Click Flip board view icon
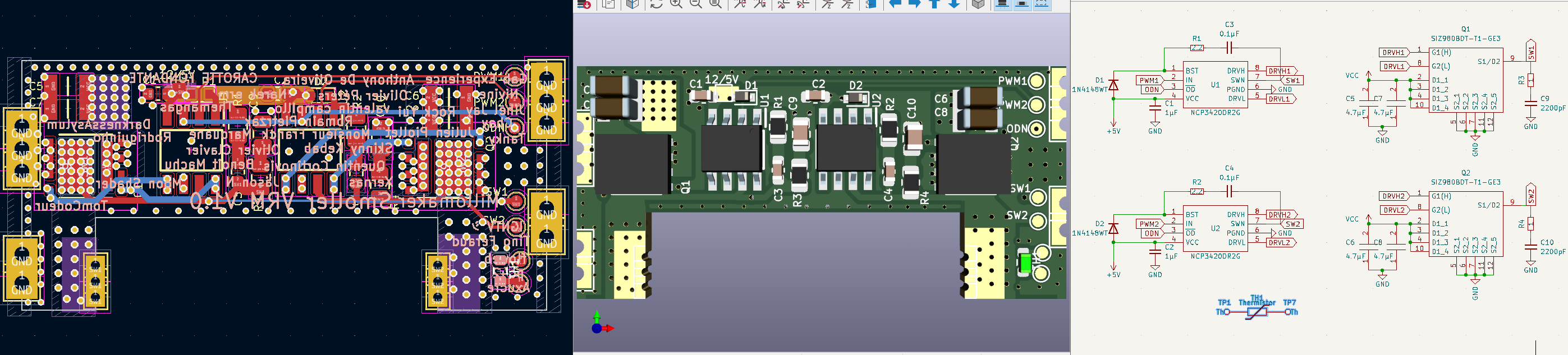Image resolution: width=1568 pixels, height=355 pixels. coord(871,4)
